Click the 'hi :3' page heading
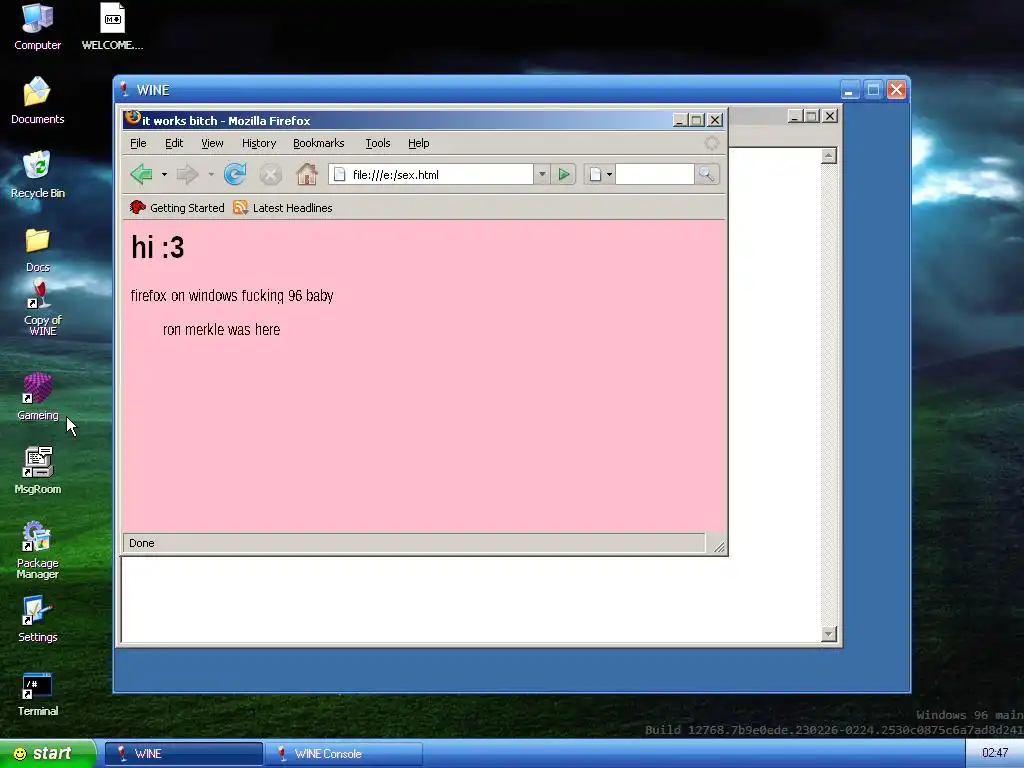Image resolution: width=1024 pixels, height=768 pixels. (x=157, y=248)
